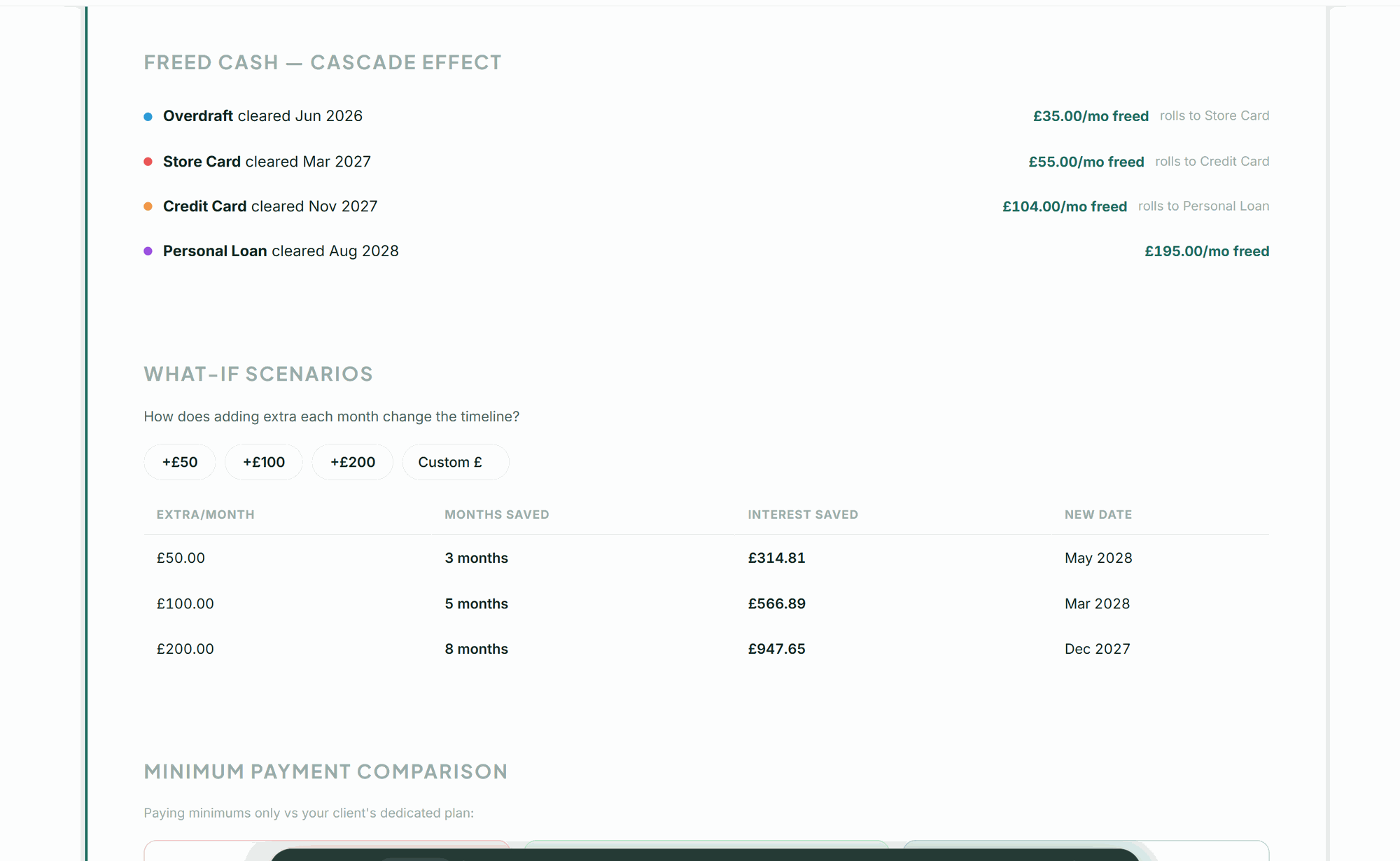Click the purple Personal Loan status dot
The image size is (1400, 861).
[148, 251]
